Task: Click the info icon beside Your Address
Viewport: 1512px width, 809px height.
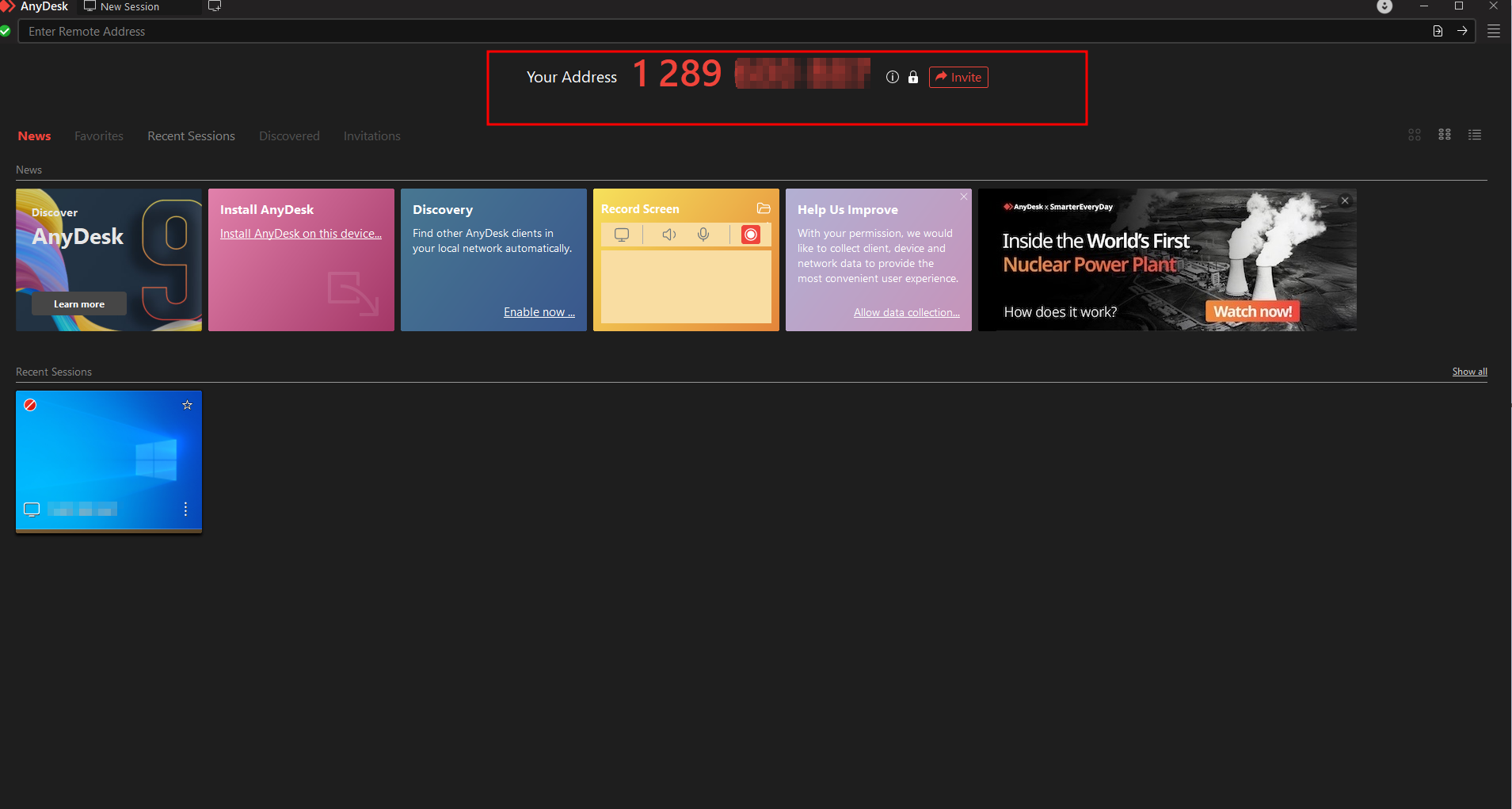Action: coord(893,77)
